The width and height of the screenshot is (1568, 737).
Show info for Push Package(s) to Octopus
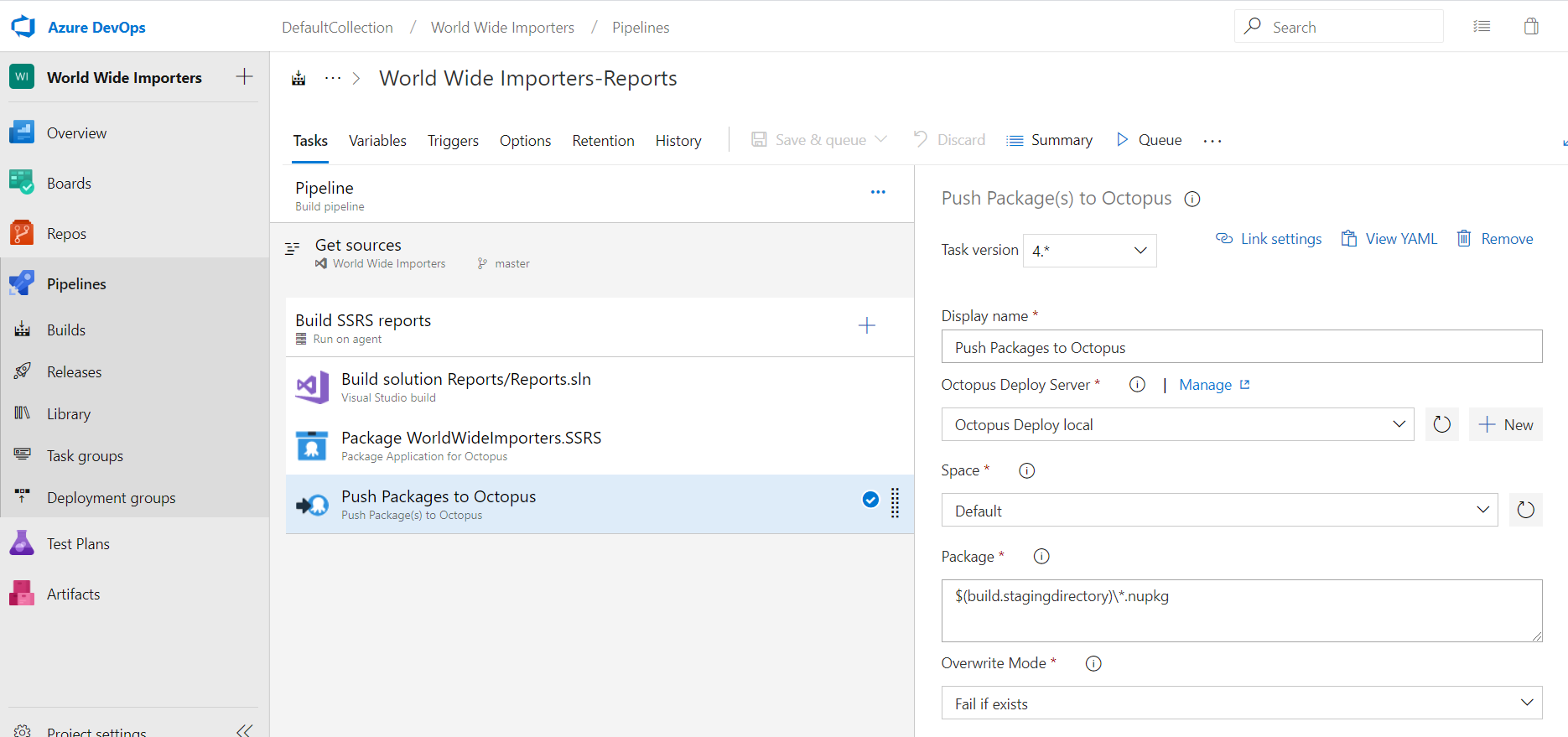tap(1192, 200)
